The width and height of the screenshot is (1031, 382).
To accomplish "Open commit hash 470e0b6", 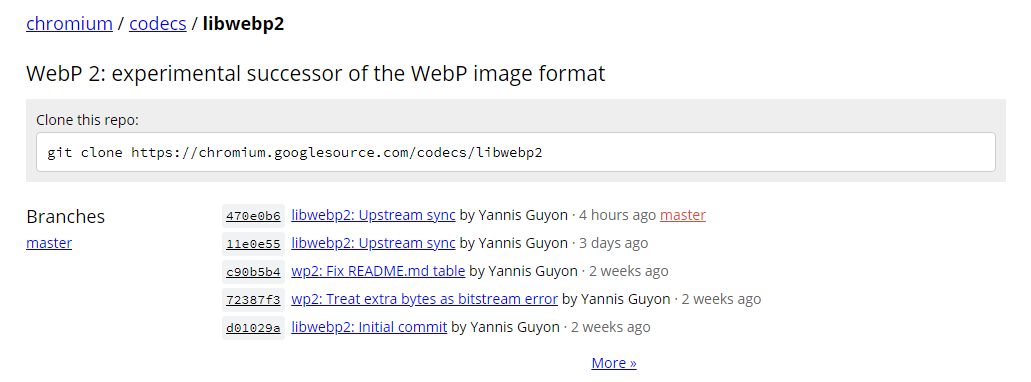I will (x=253, y=216).
